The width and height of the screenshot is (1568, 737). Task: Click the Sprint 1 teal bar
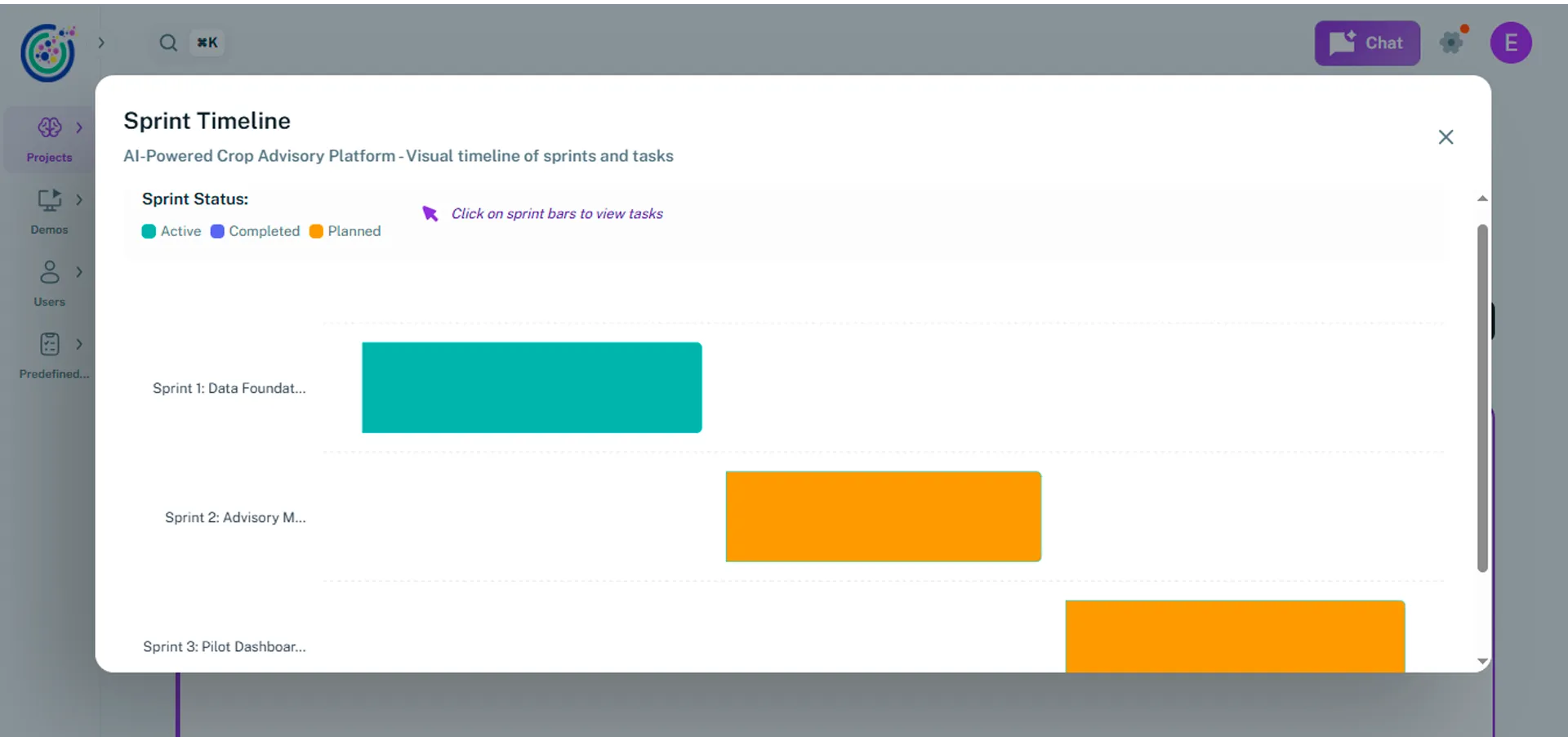(x=532, y=387)
